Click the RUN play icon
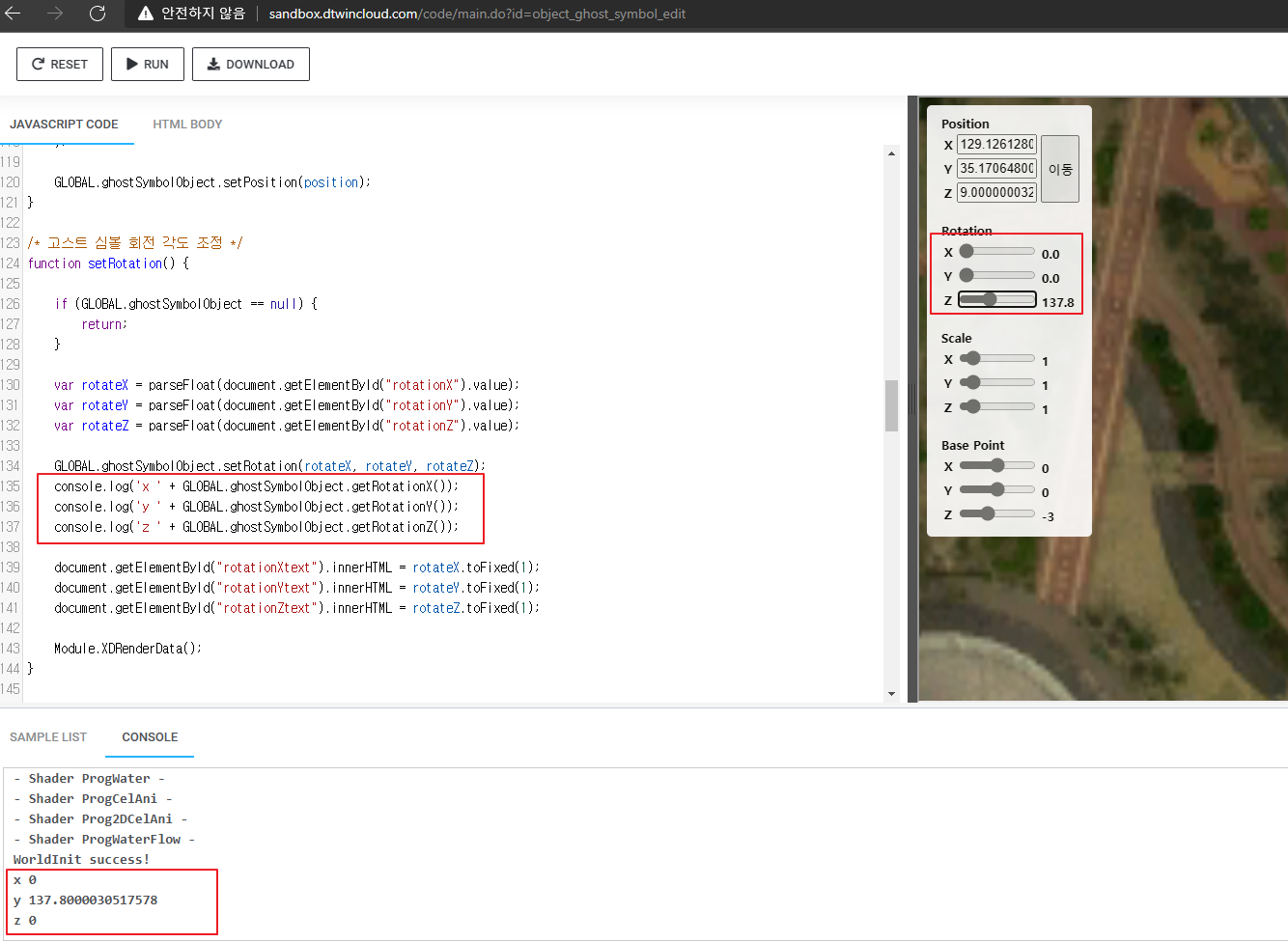The height and width of the screenshot is (942, 1288). point(130,64)
